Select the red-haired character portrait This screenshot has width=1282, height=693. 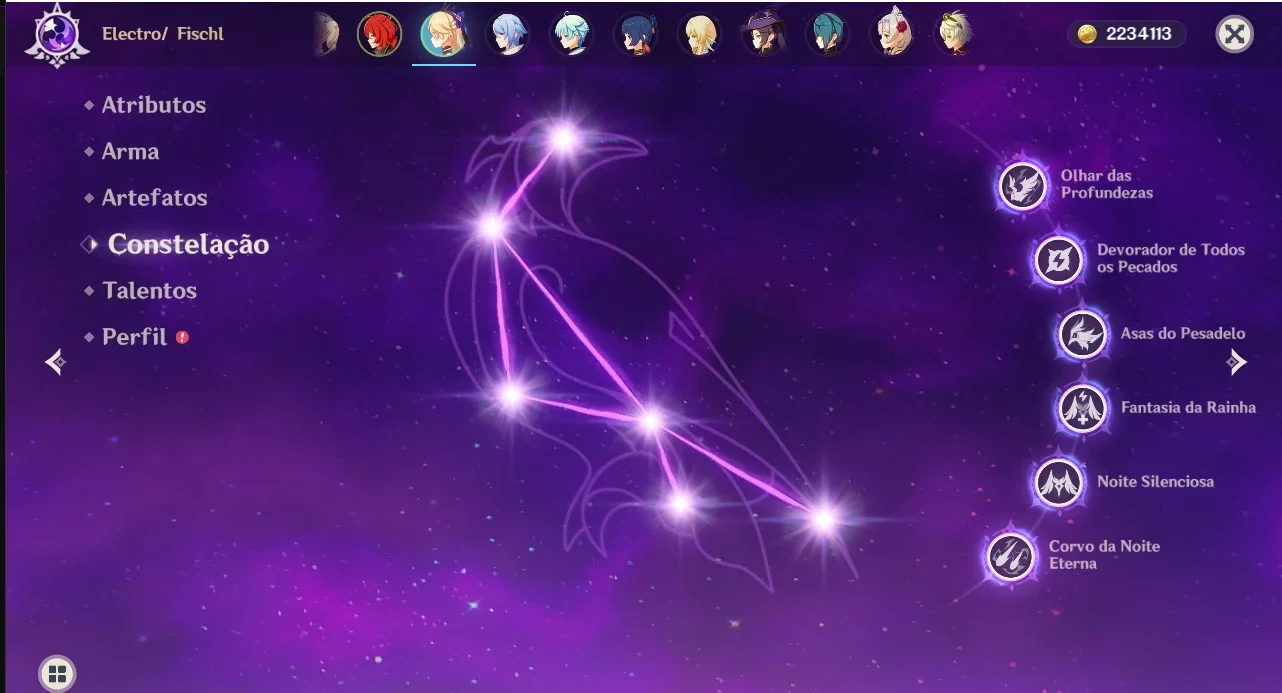(x=380, y=34)
